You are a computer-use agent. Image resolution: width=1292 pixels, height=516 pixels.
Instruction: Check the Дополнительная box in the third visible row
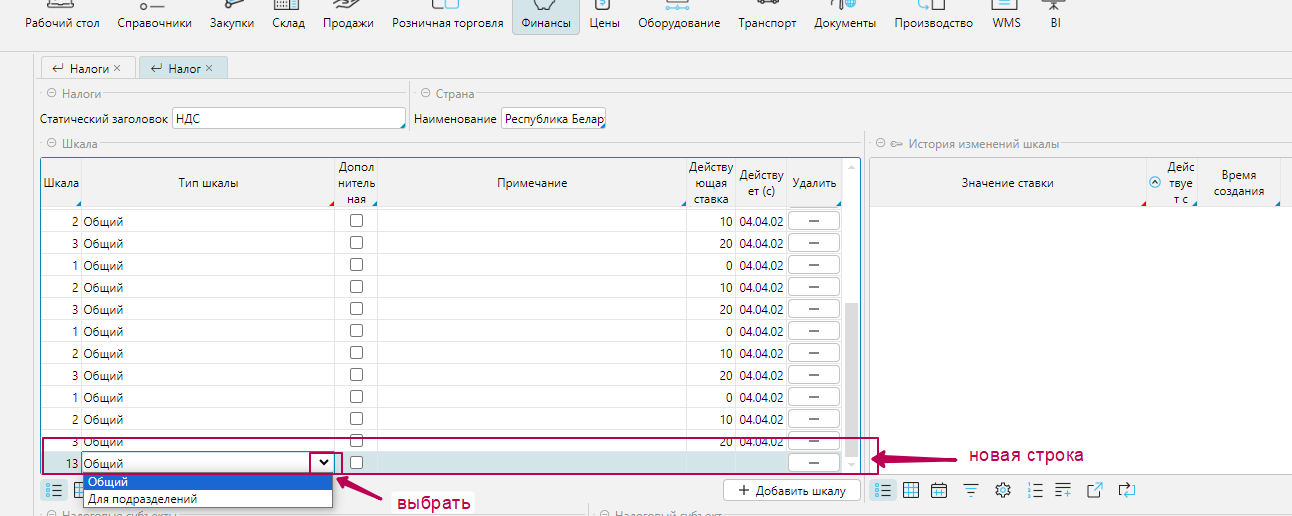[x=356, y=265]
